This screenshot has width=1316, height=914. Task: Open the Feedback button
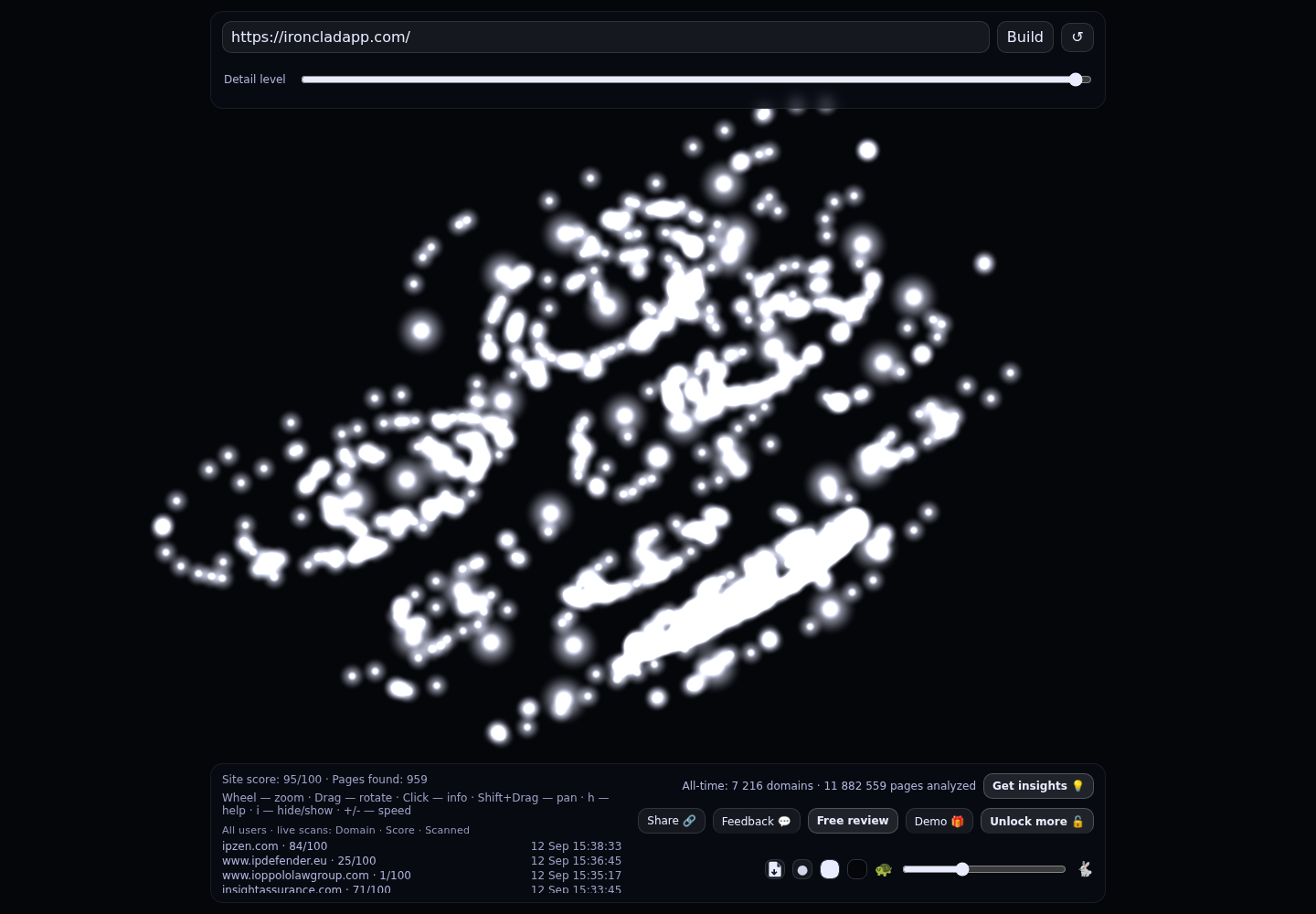tap(757, 821)
